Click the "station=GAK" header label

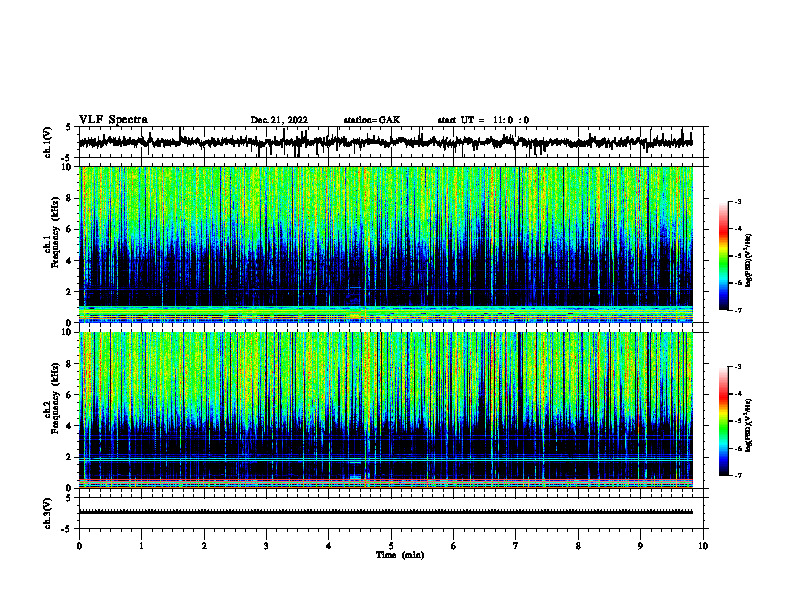tap(372, 120)
